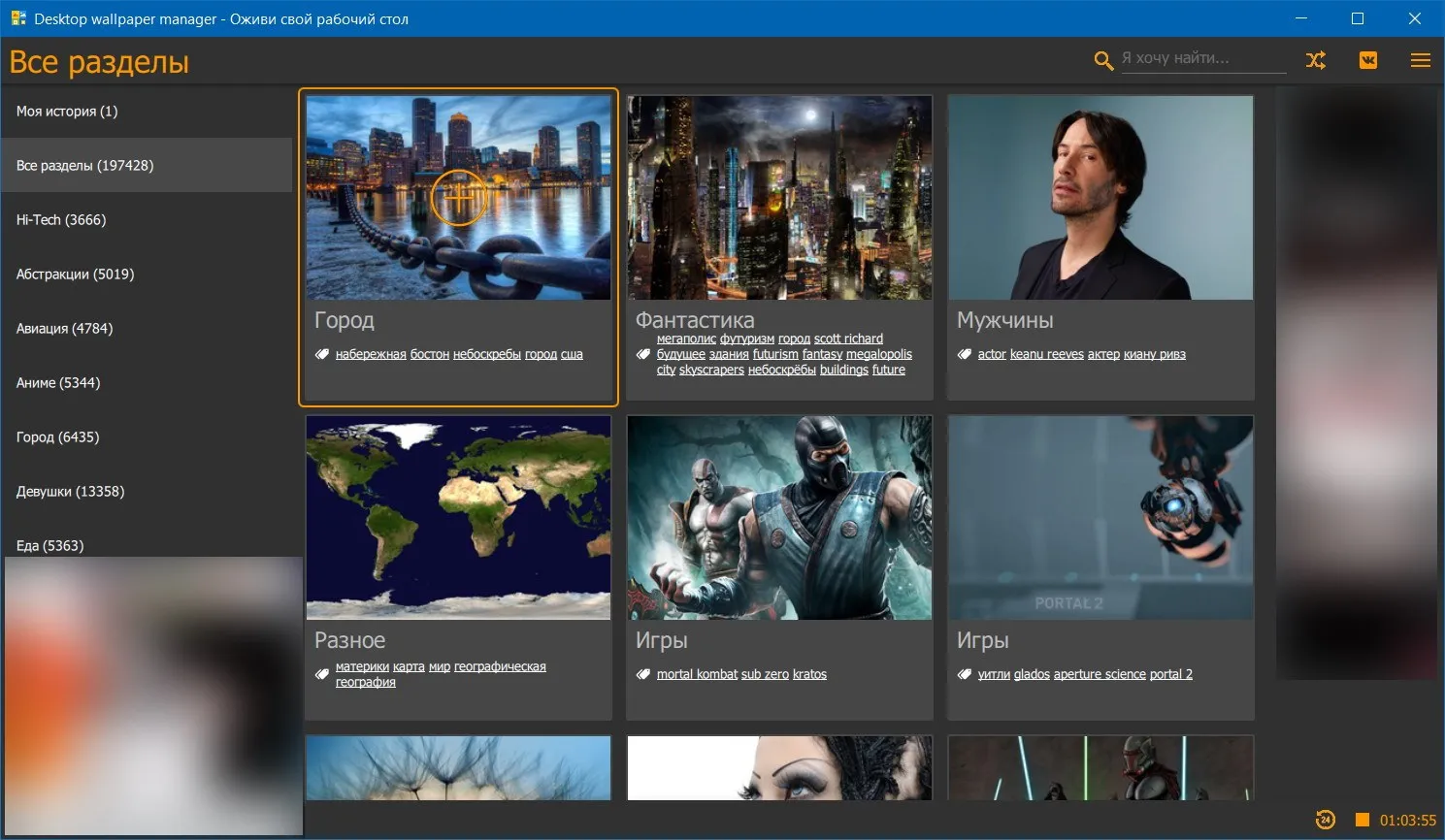The height and width of the screenshot is (840, 1445).
Task: Open the Keanu Reeves wallpaper thumbnail
Action: pyautogui.click(x=1100, y=197)
